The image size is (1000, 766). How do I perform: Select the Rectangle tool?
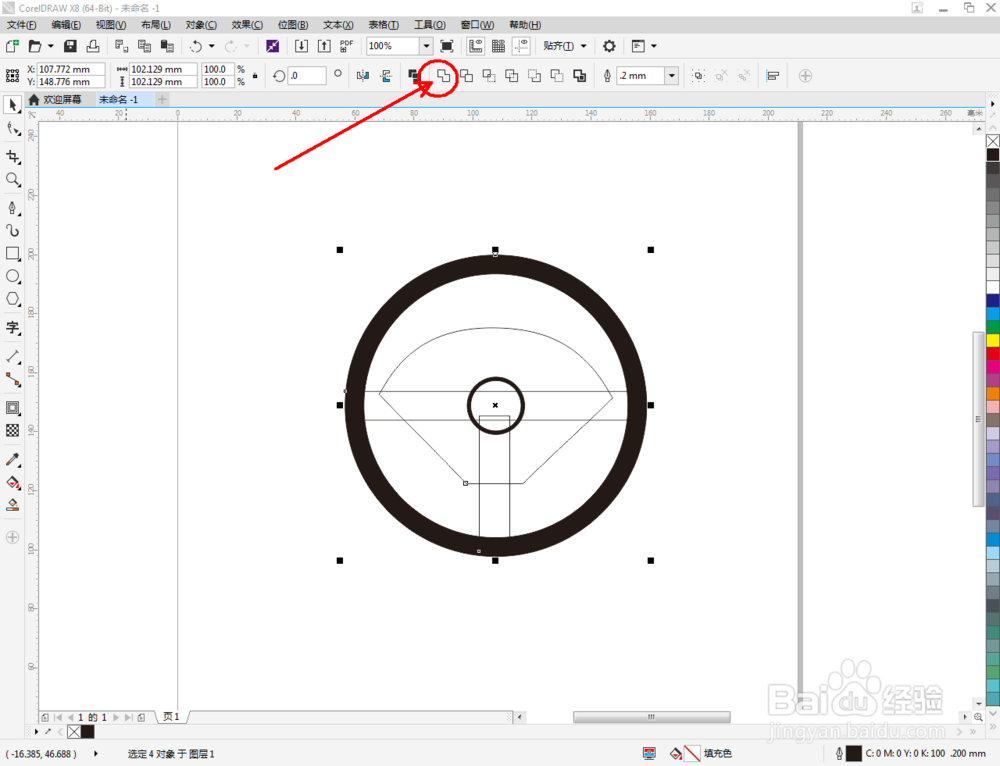click(13, 253)
